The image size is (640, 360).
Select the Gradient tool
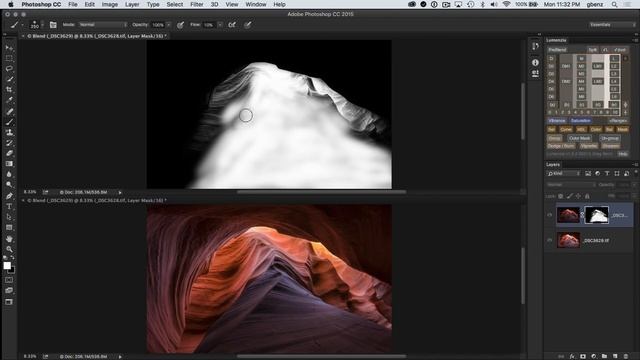pyautogui.click(x=9, y=164)
